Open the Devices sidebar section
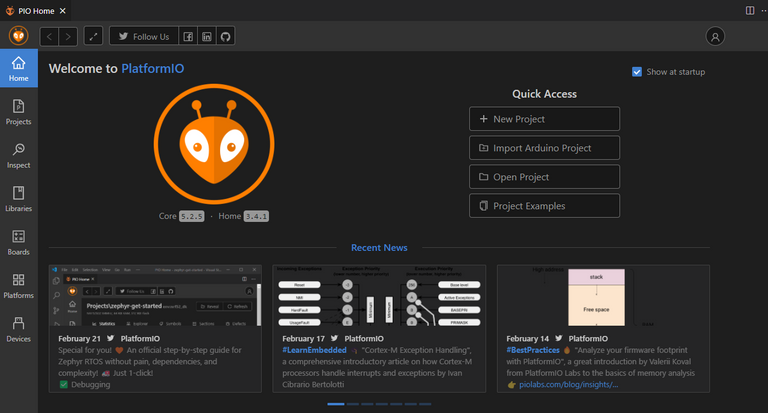 [19, 329]
